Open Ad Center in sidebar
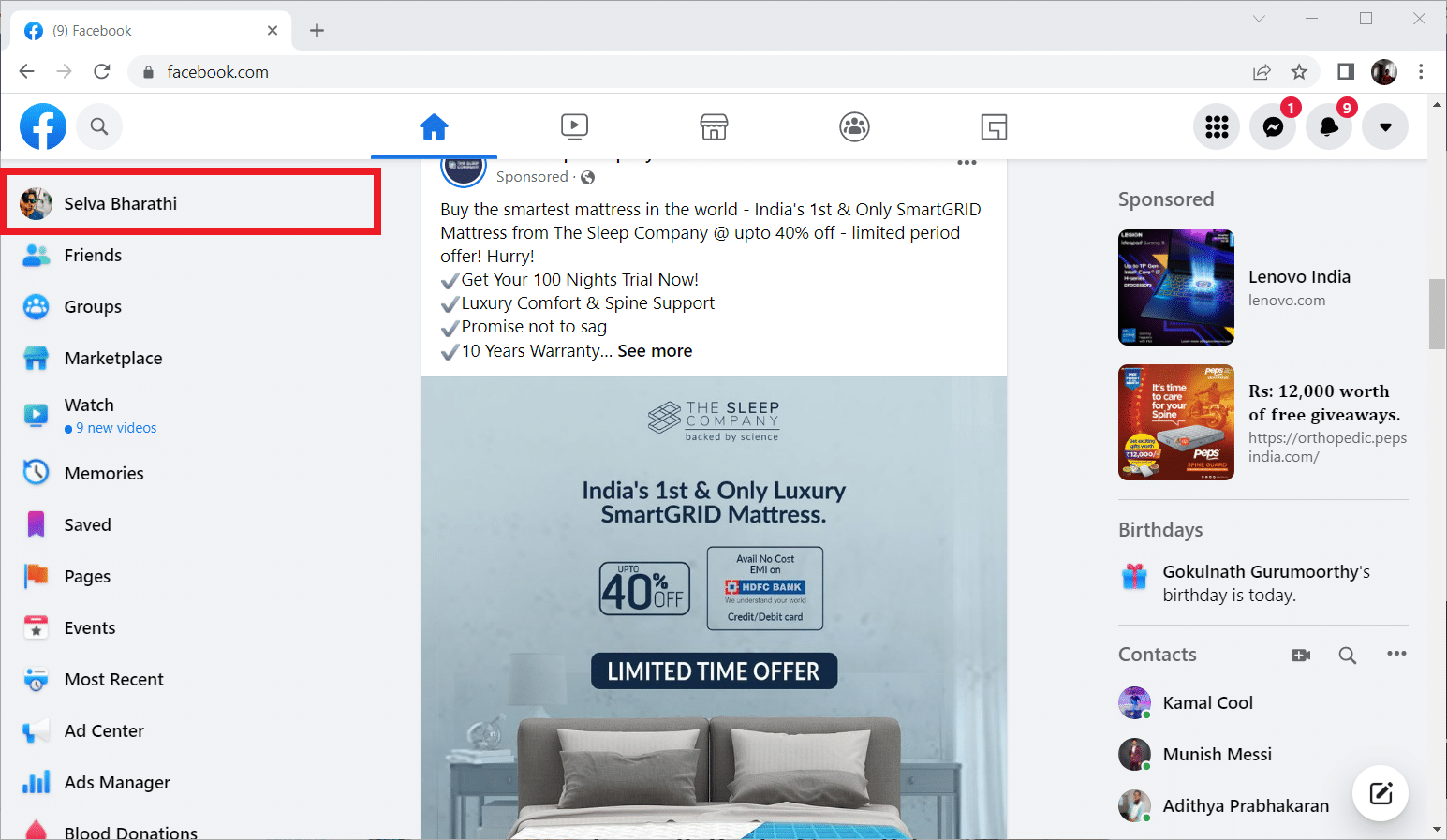Viewport: 1447px width, 840px height. (x=104, y=730)
